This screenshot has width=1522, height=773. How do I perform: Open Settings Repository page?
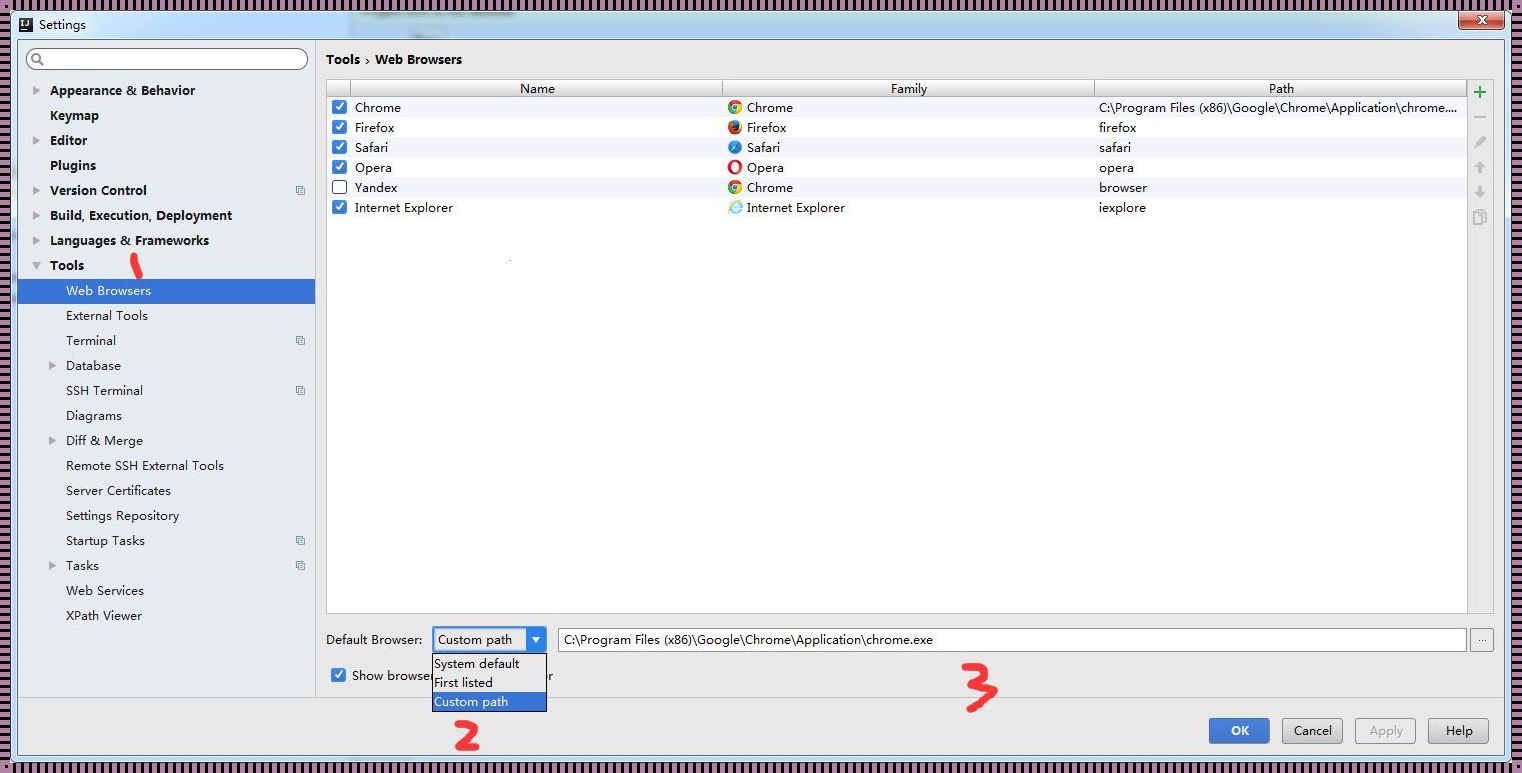coord(122,515)
